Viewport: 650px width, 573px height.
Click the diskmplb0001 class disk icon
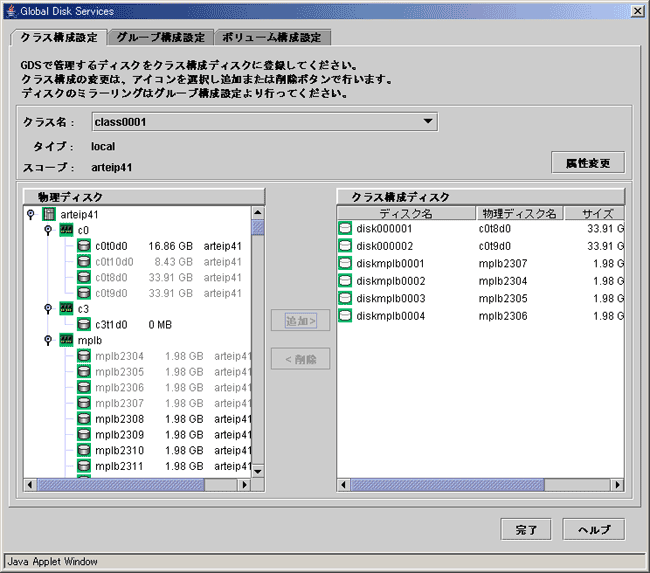point(345,263)
